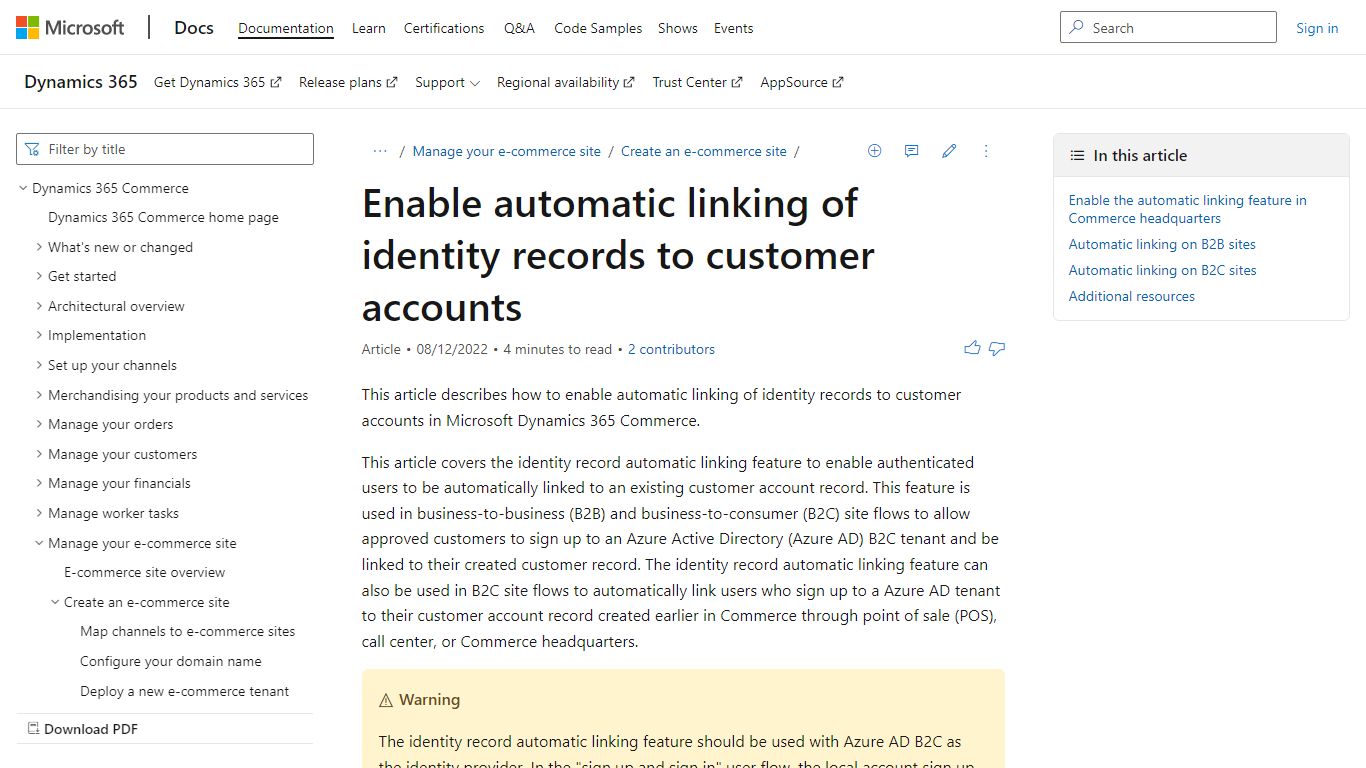Go to the Learn tab
The width and height of the screenshot is (1366, 768).
[x=369, y=28]
